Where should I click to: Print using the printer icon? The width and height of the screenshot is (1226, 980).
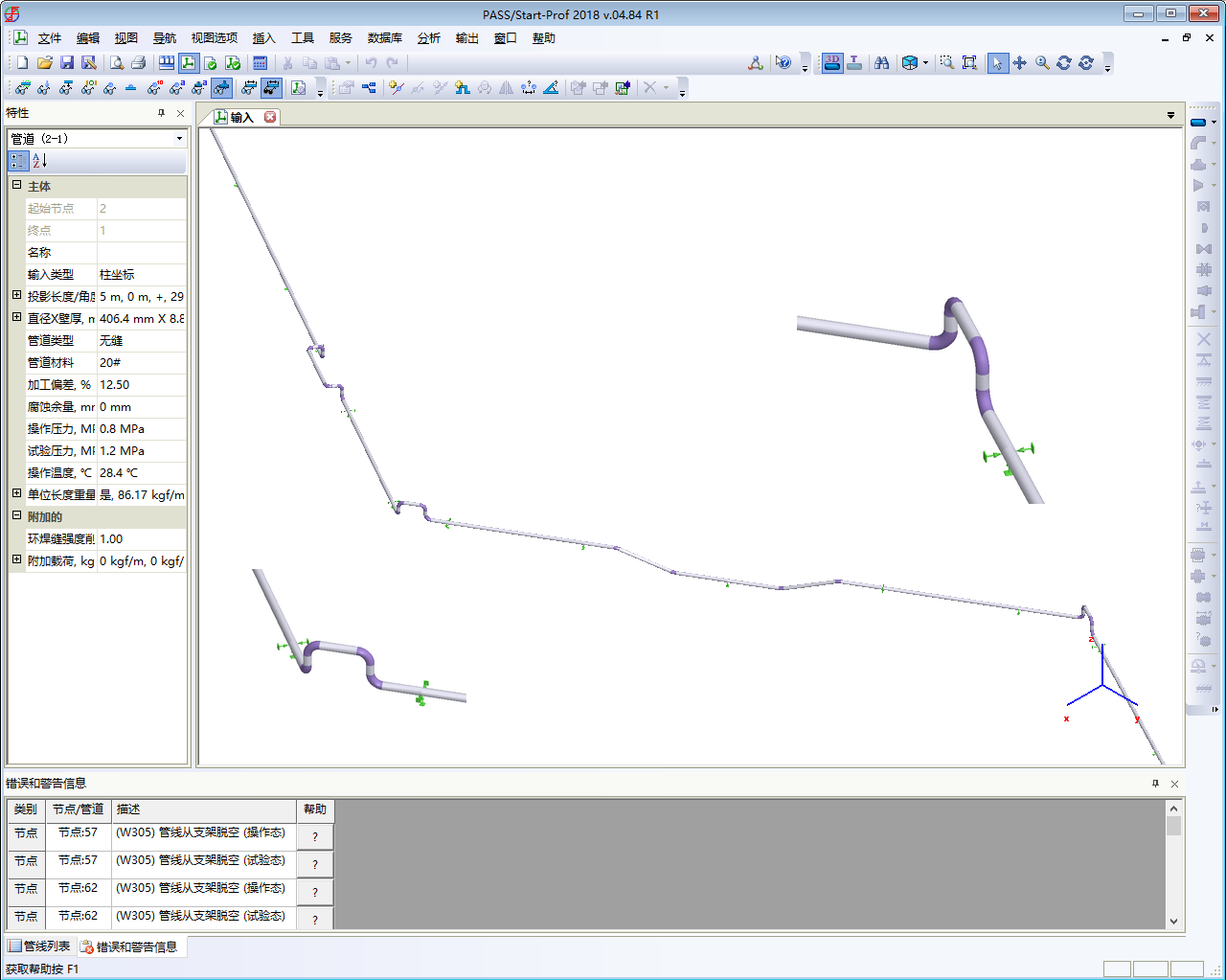[138, 62]
